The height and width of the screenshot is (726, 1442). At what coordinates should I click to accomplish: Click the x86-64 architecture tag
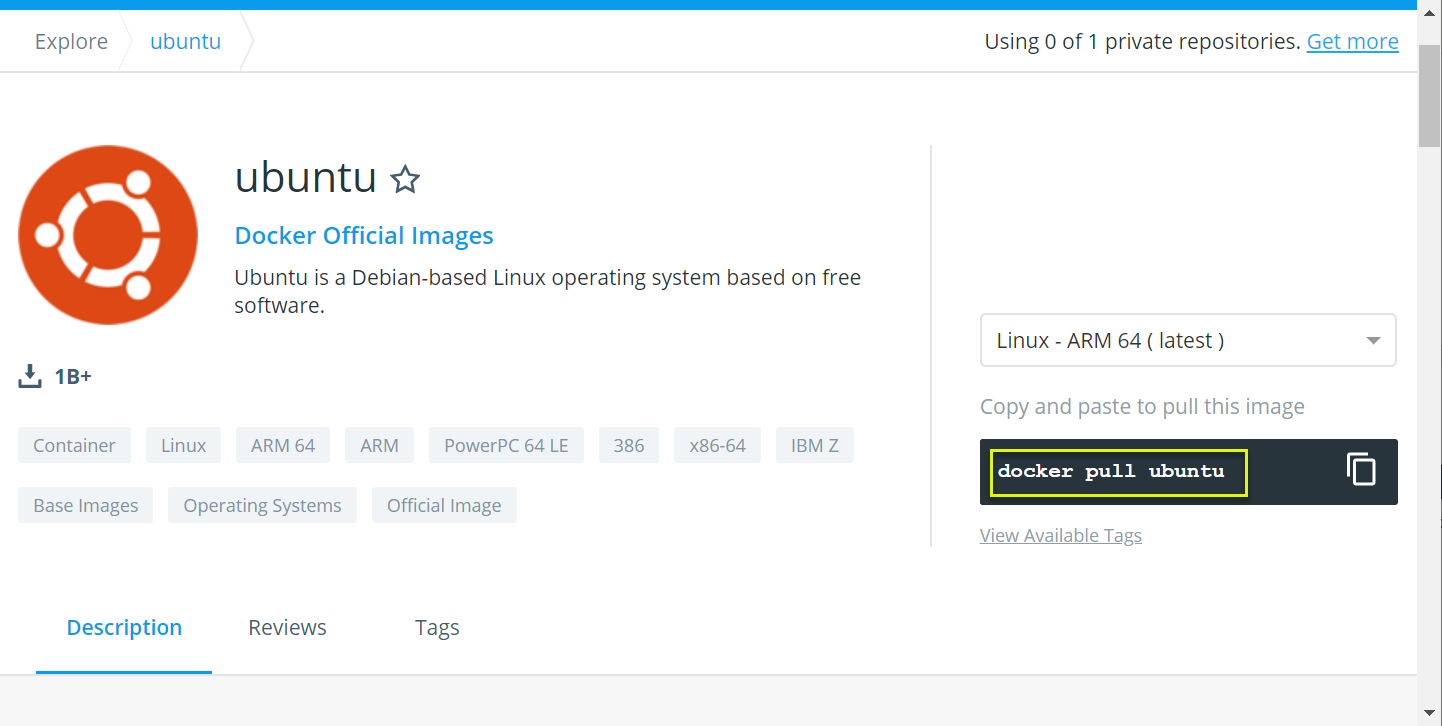pos(717,446)
